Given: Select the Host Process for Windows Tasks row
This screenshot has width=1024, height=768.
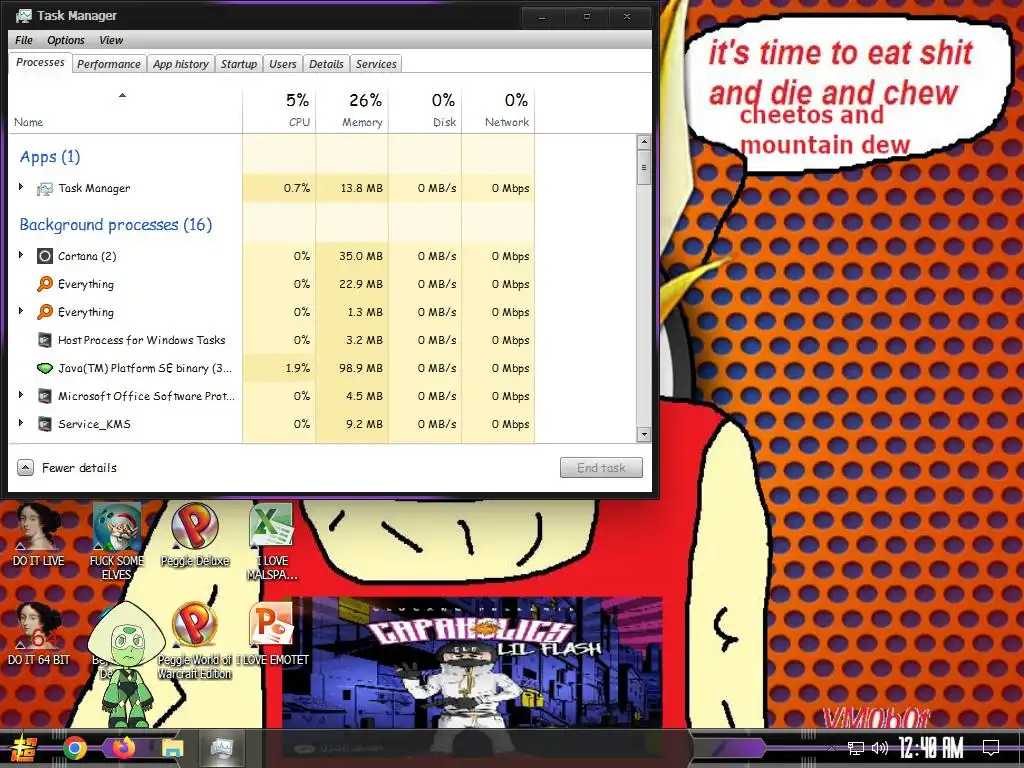Looking at the screenshot, I should (272, 340).
